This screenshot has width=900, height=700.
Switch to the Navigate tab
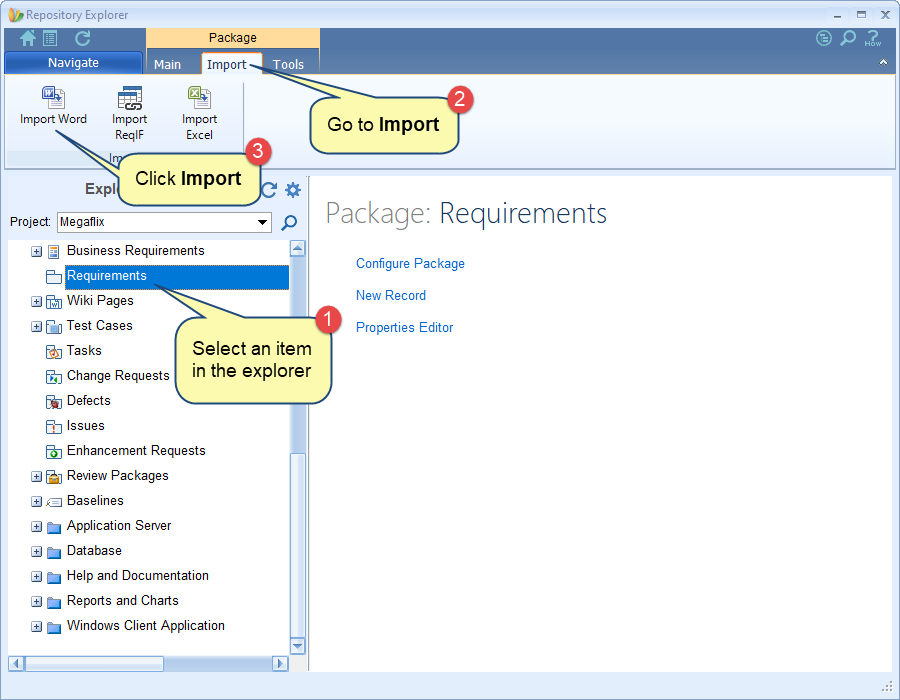73,63
